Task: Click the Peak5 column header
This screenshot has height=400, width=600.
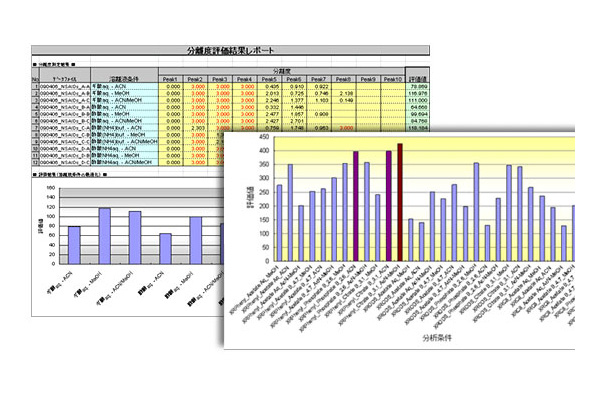Action: (x=269, y=79)
